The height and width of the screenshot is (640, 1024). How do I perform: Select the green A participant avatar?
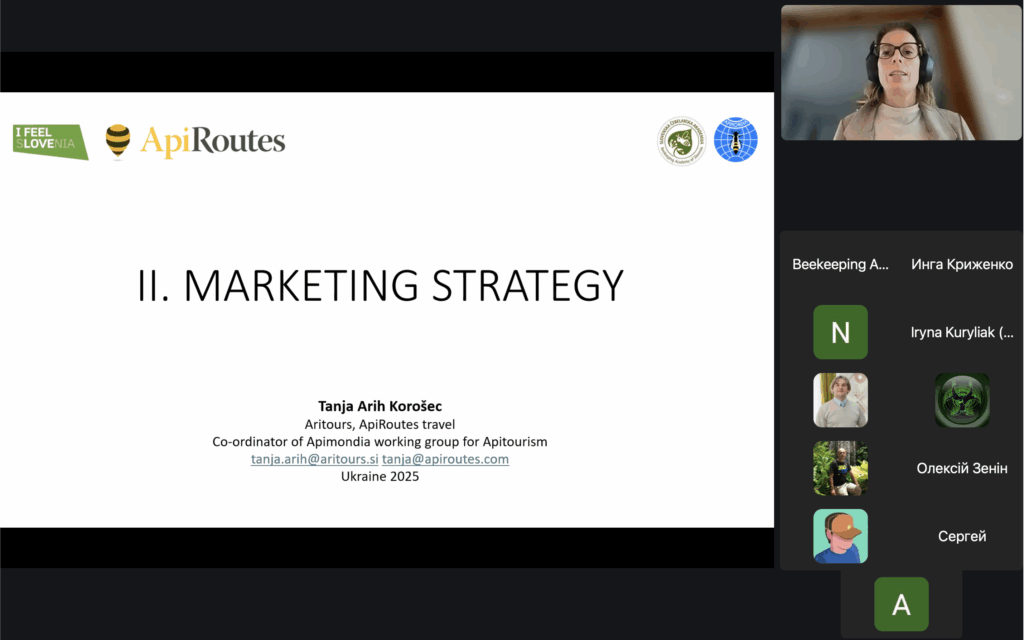901,604
